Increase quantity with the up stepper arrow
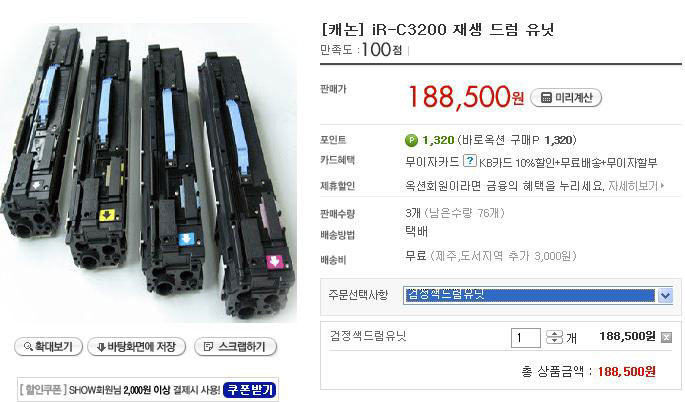 point(554,333)
